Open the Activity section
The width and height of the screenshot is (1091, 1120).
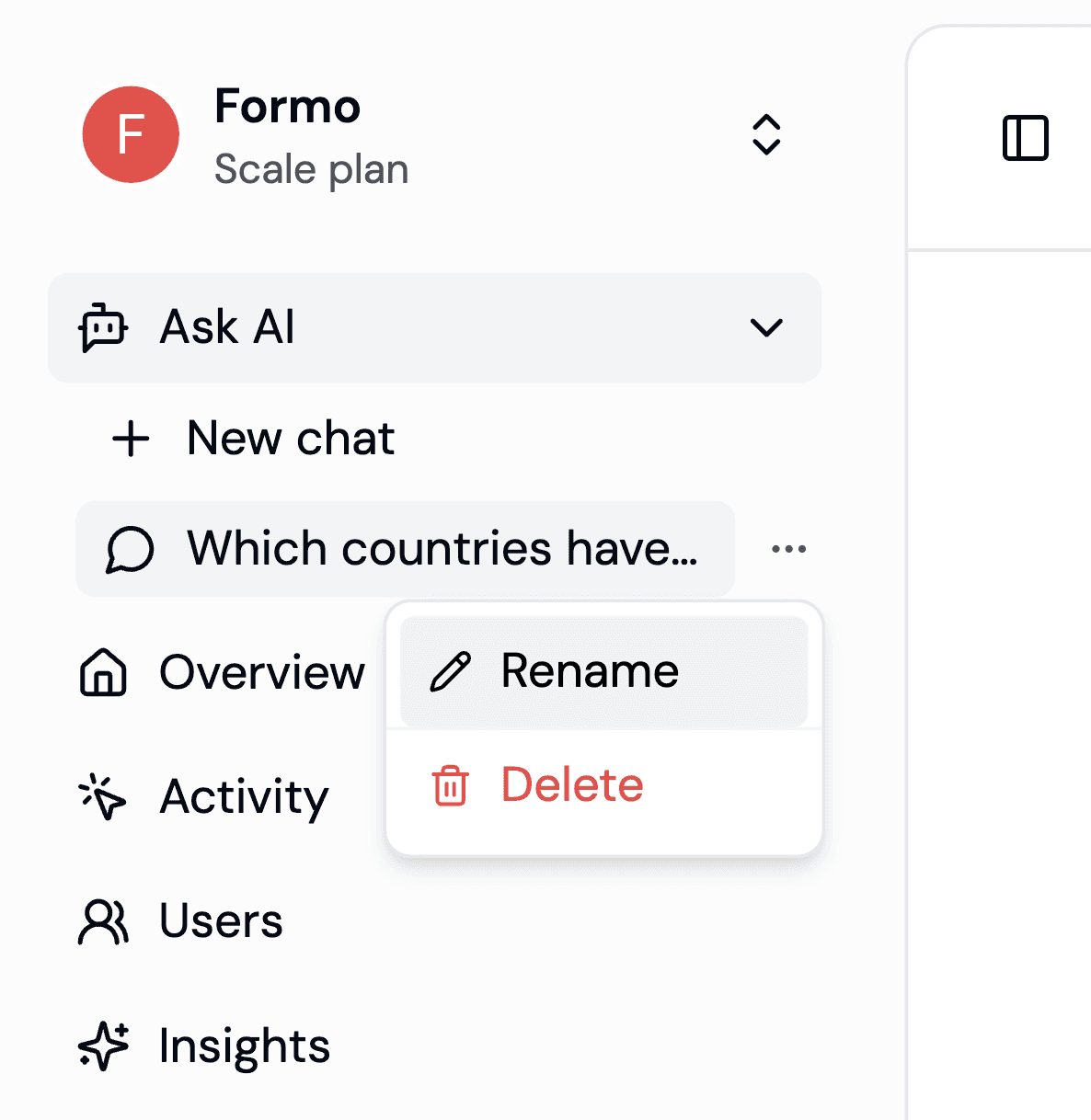pyautogui.click(x=244, y=796)
